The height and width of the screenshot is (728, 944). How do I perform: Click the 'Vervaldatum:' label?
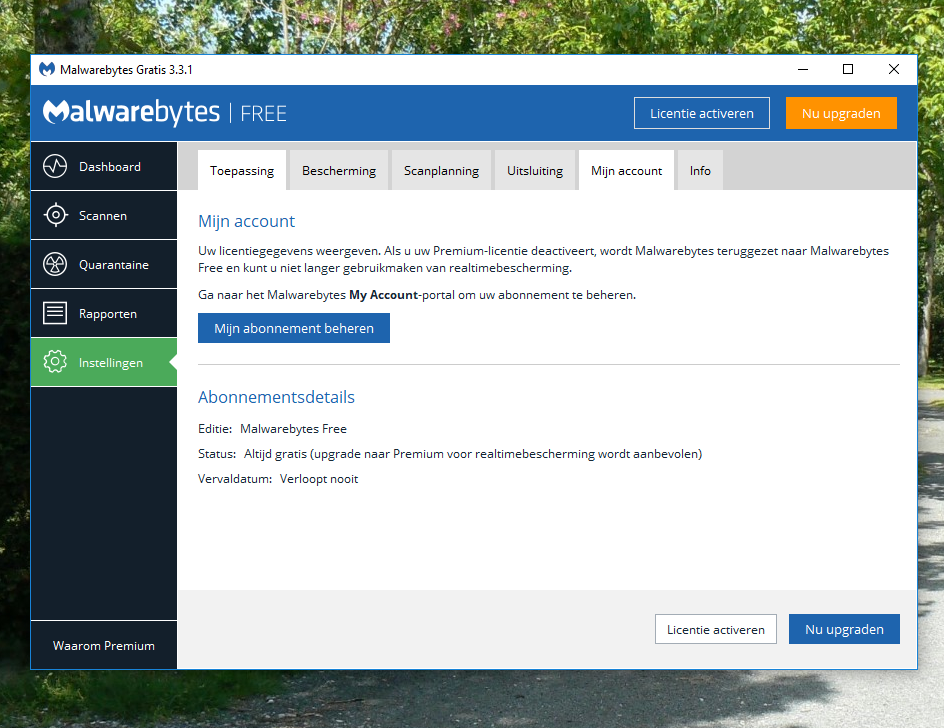coord(235,479)
